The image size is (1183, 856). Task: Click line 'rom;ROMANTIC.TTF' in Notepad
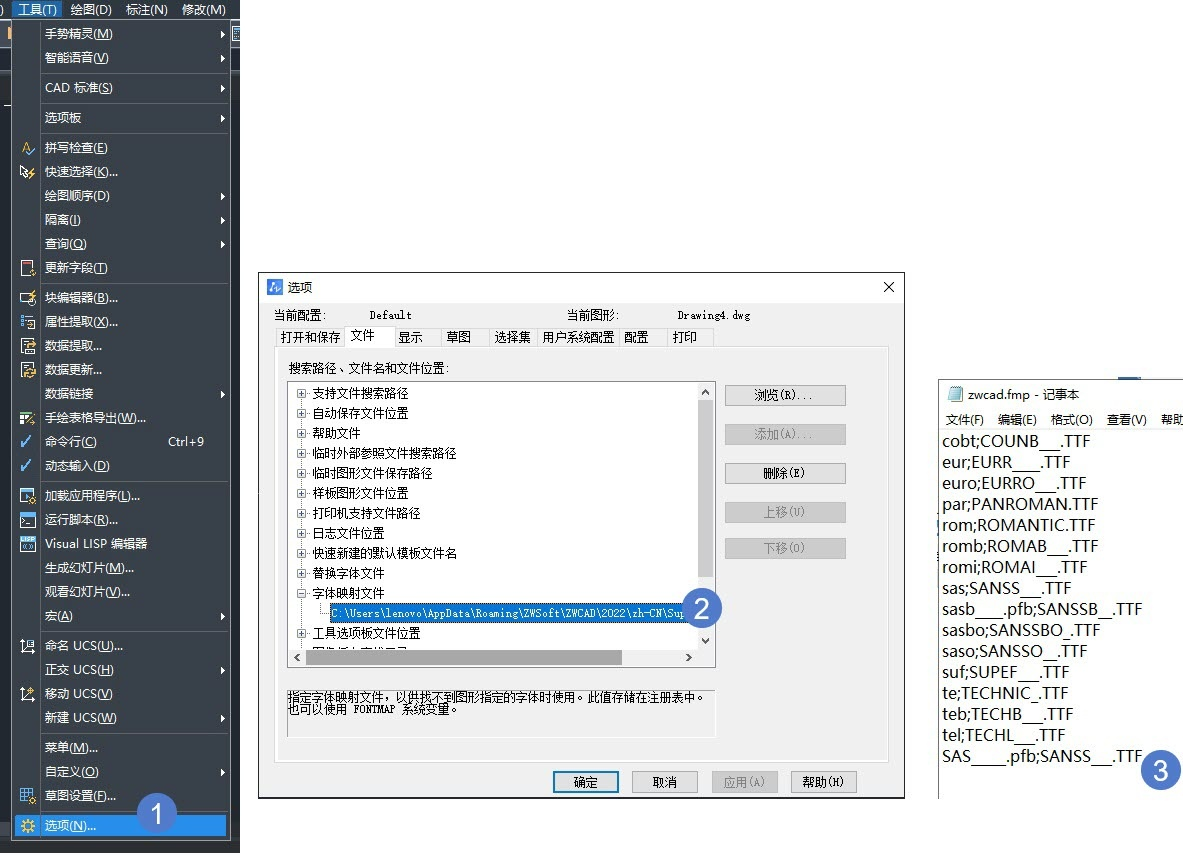pyautogui.click(x=1019, y=525)
